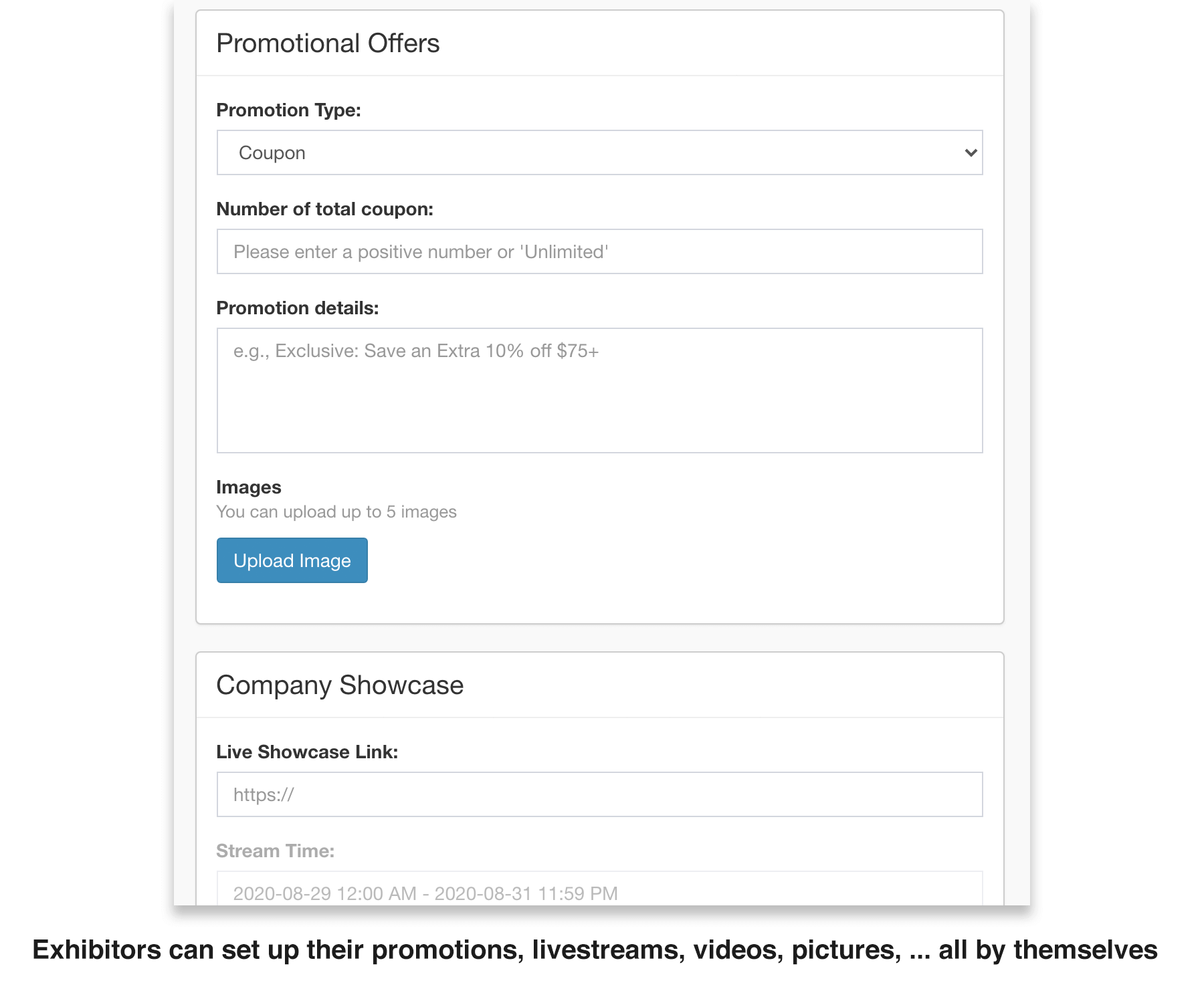The image size is (1204, 1003).
Task: Click the Coupon selected value text
Action: tap(272, 153)
